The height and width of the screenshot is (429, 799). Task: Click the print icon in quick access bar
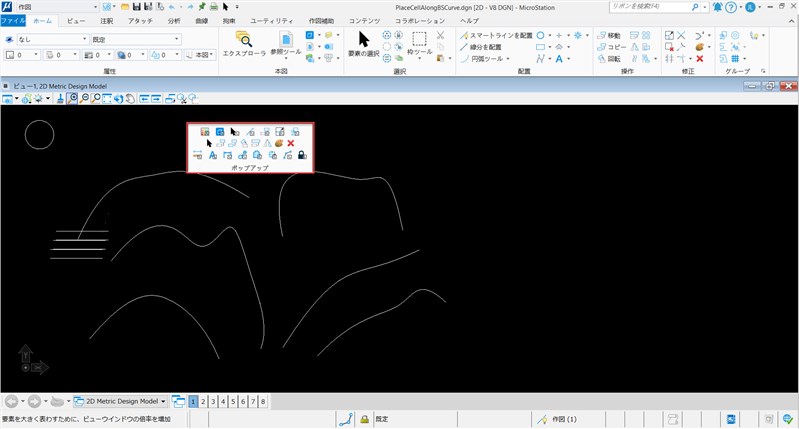(214, 7)
